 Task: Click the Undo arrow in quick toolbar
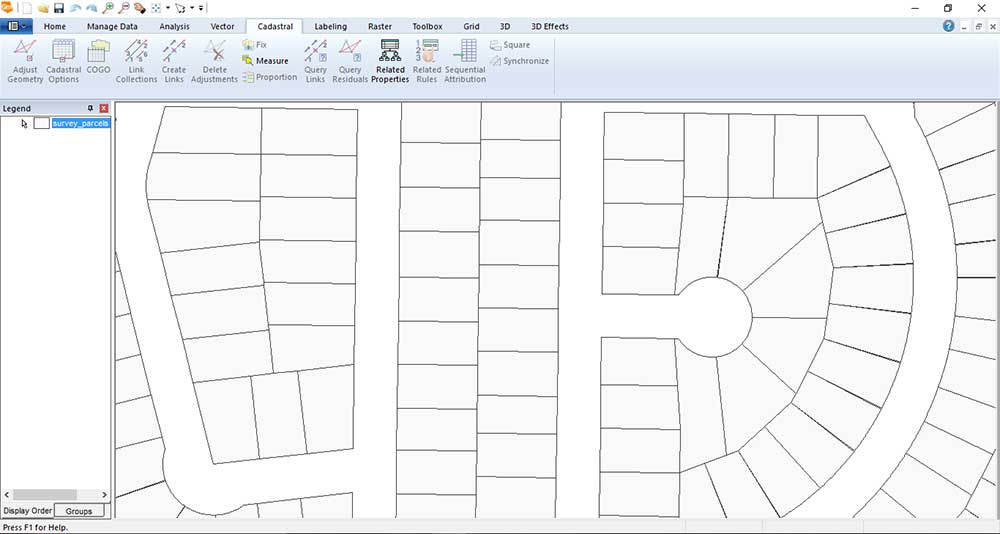click(75, 8)
